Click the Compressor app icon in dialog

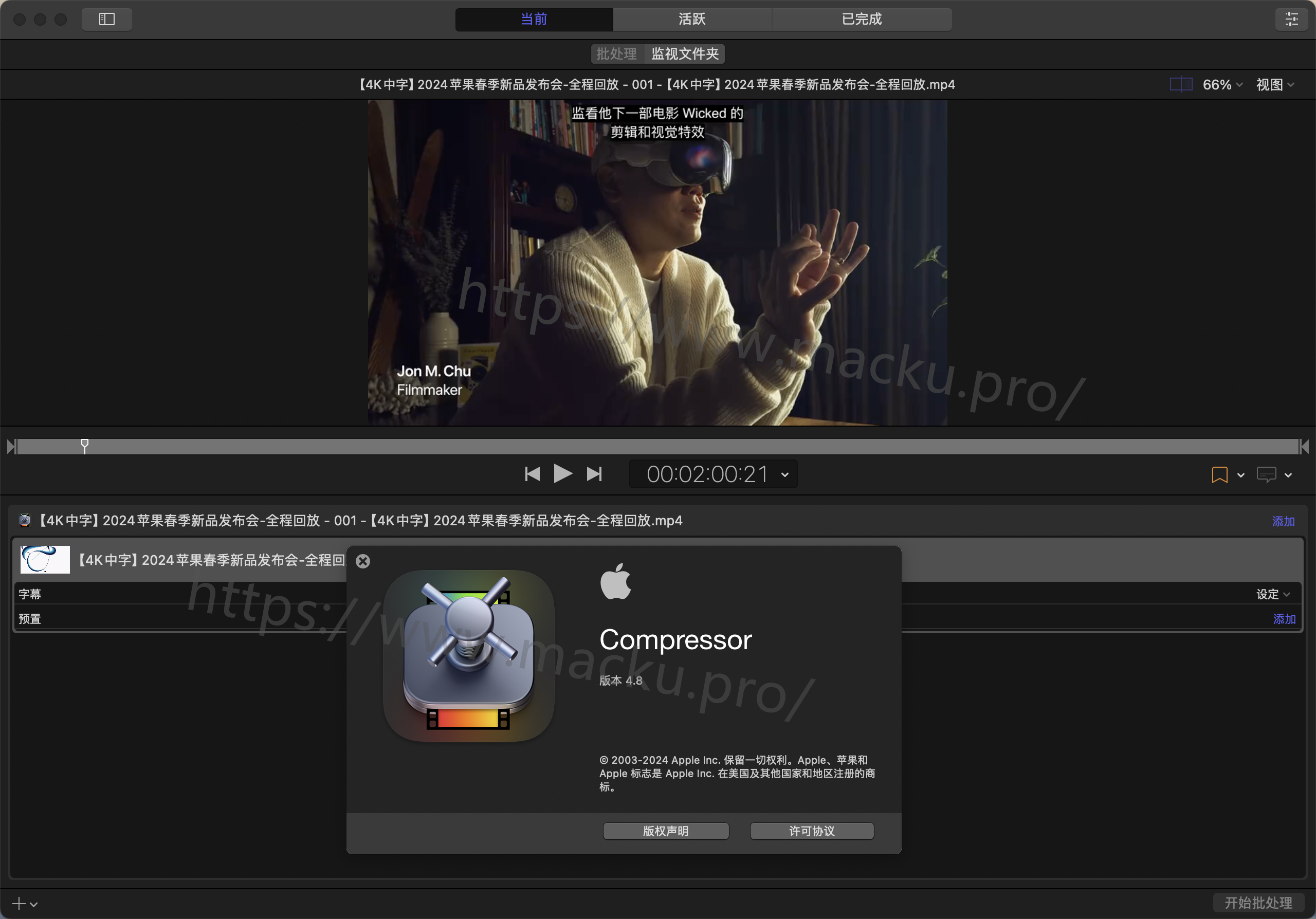coord(468,655)
